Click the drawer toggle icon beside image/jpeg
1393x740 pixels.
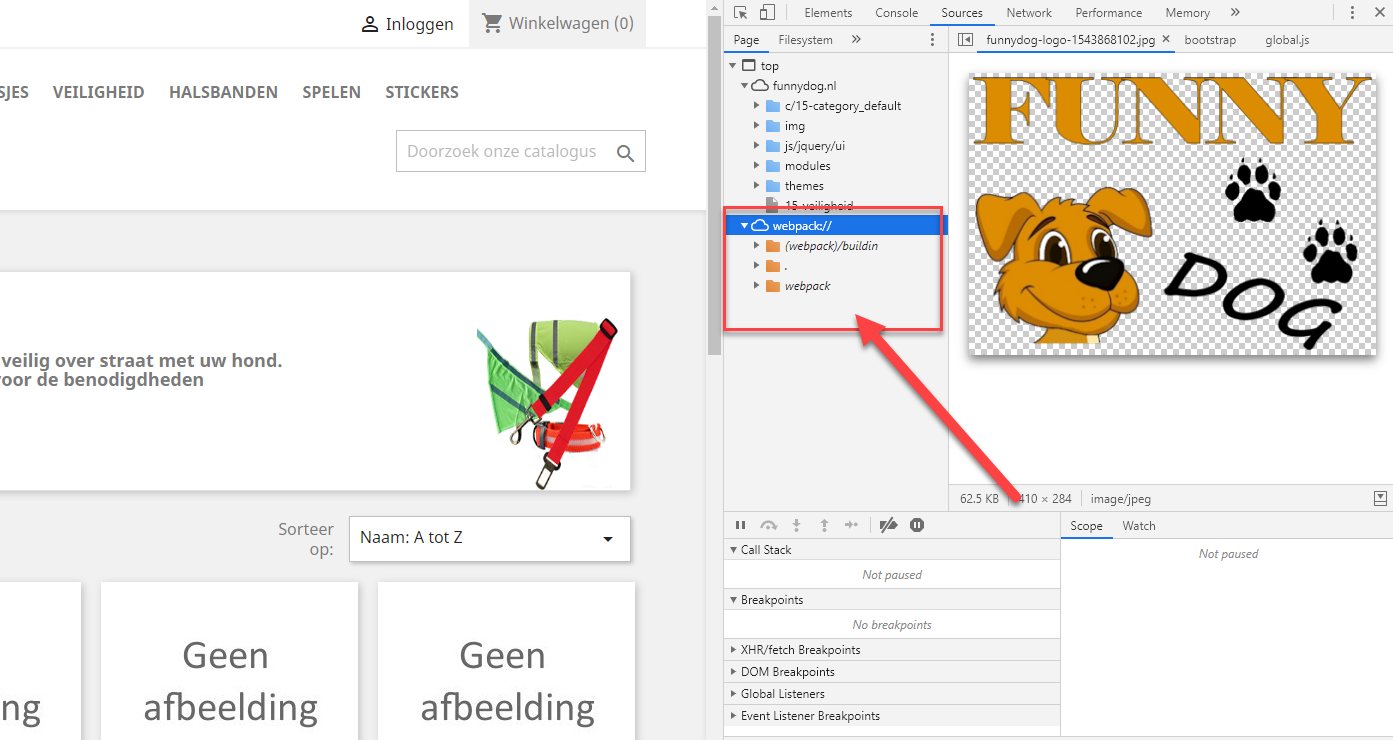pyautogui.click(x=1381, y=498)
